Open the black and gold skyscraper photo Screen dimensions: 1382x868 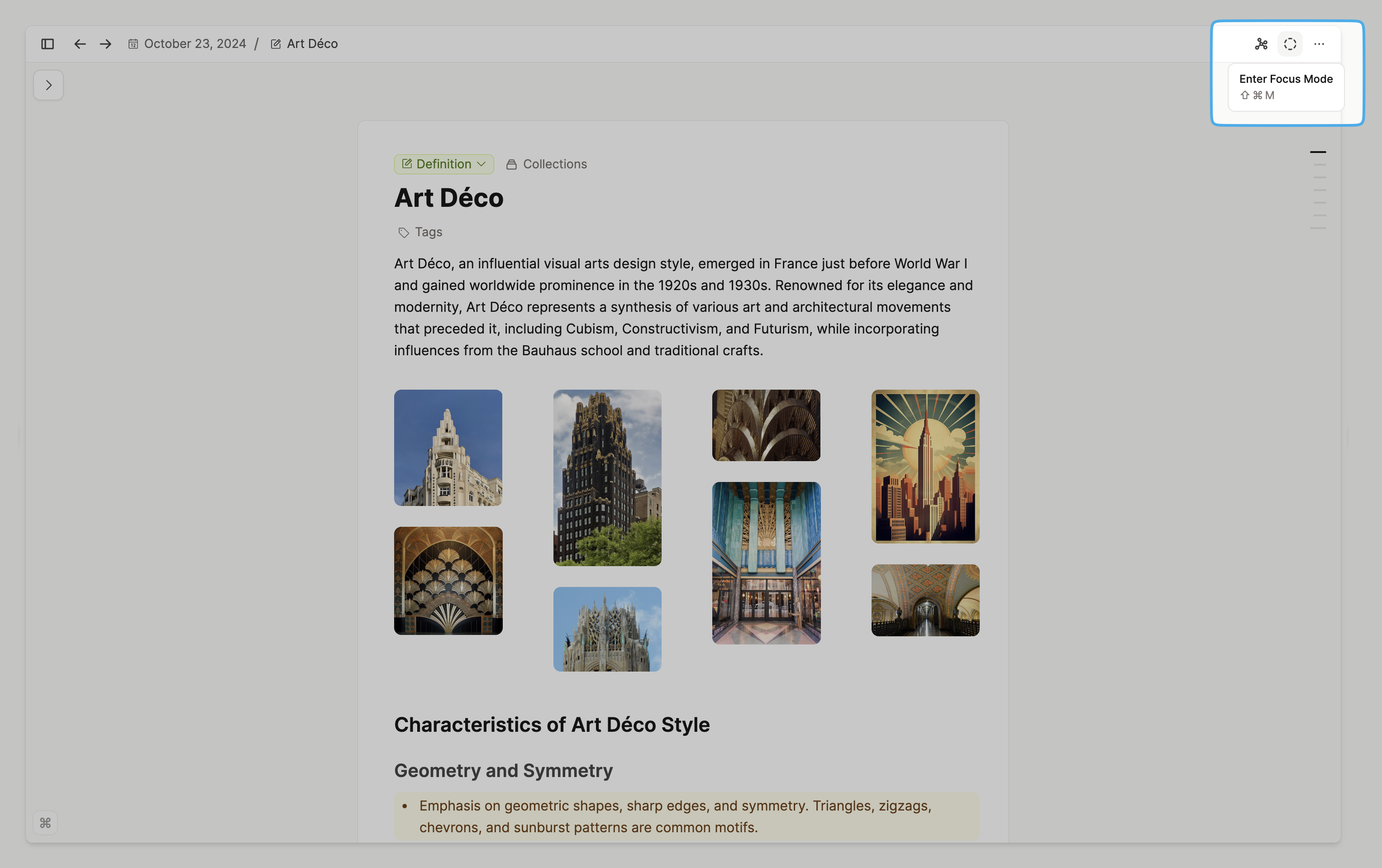607,477
